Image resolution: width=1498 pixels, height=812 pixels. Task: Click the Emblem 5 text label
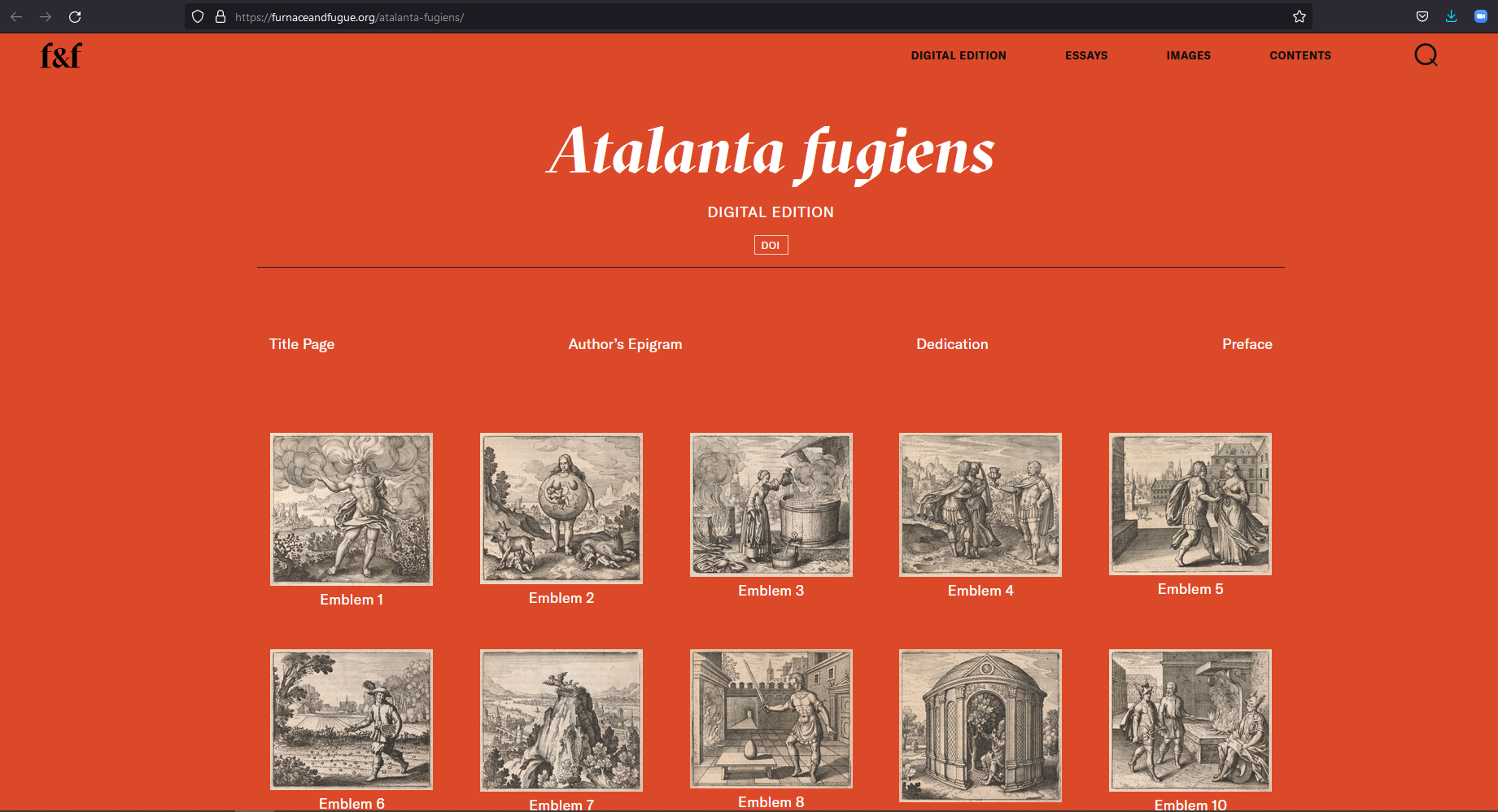click(x=1190, y=589)
